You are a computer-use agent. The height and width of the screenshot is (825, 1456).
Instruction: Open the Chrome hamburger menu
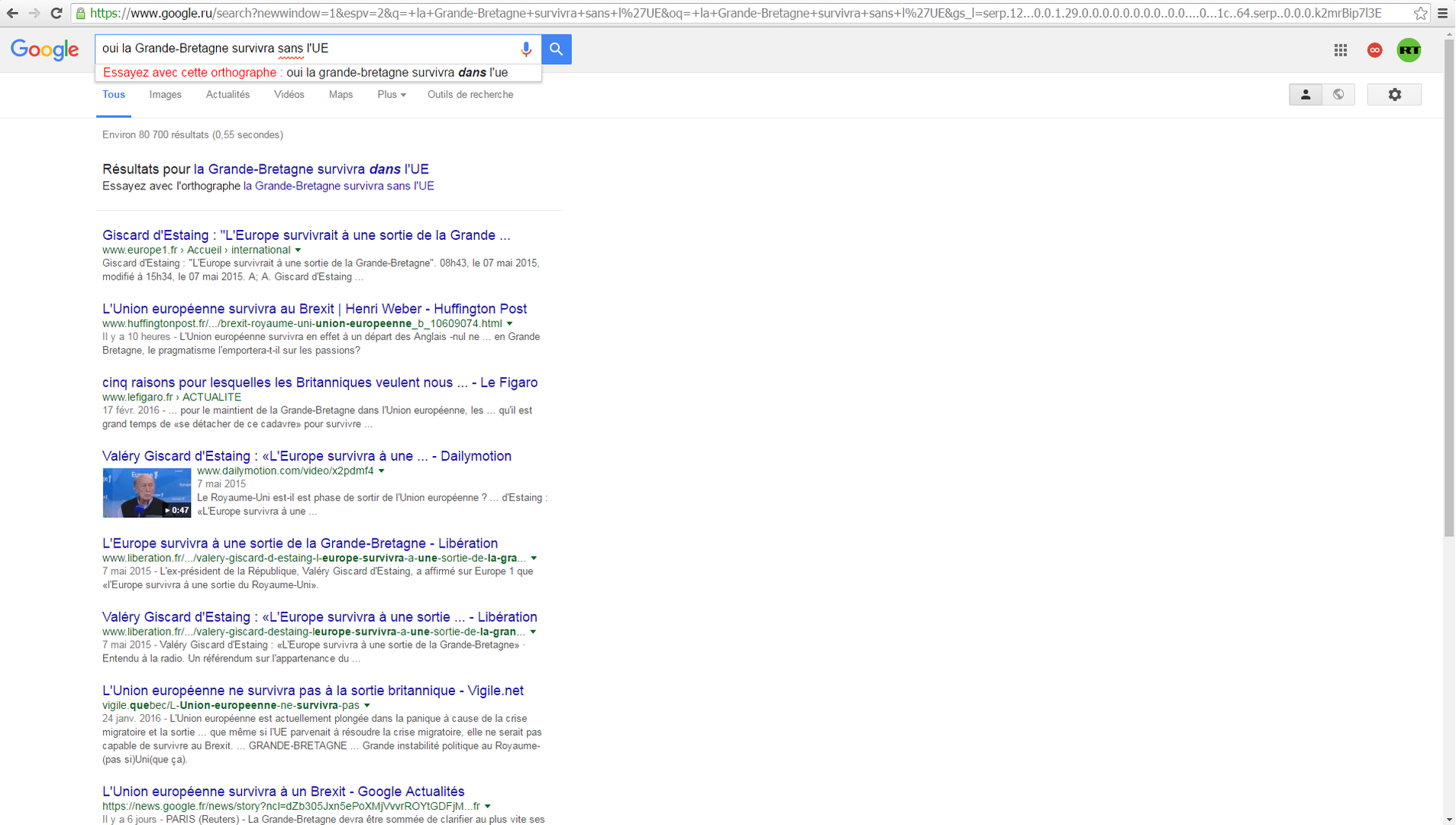pyautogui.click(x=1442, y=13)
